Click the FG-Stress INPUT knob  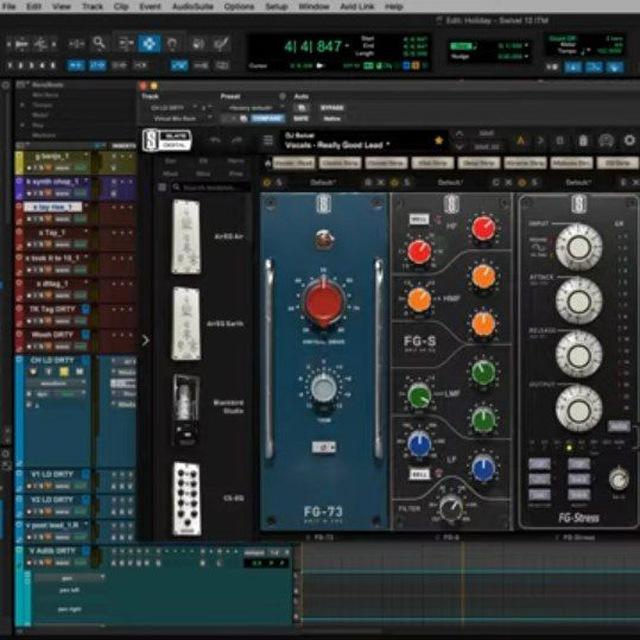(x=578, y=247)
